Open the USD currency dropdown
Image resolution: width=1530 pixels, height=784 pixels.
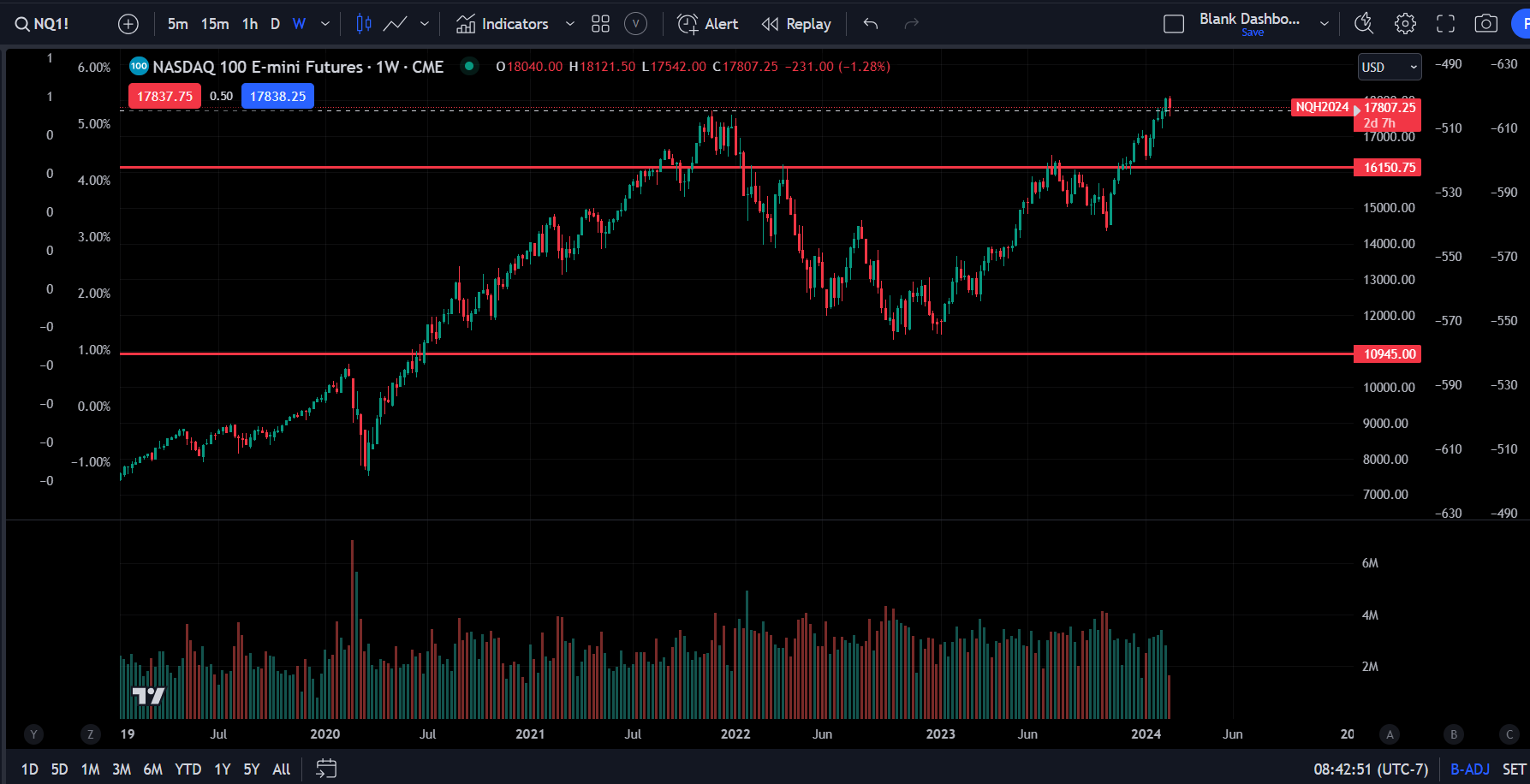1390,67
